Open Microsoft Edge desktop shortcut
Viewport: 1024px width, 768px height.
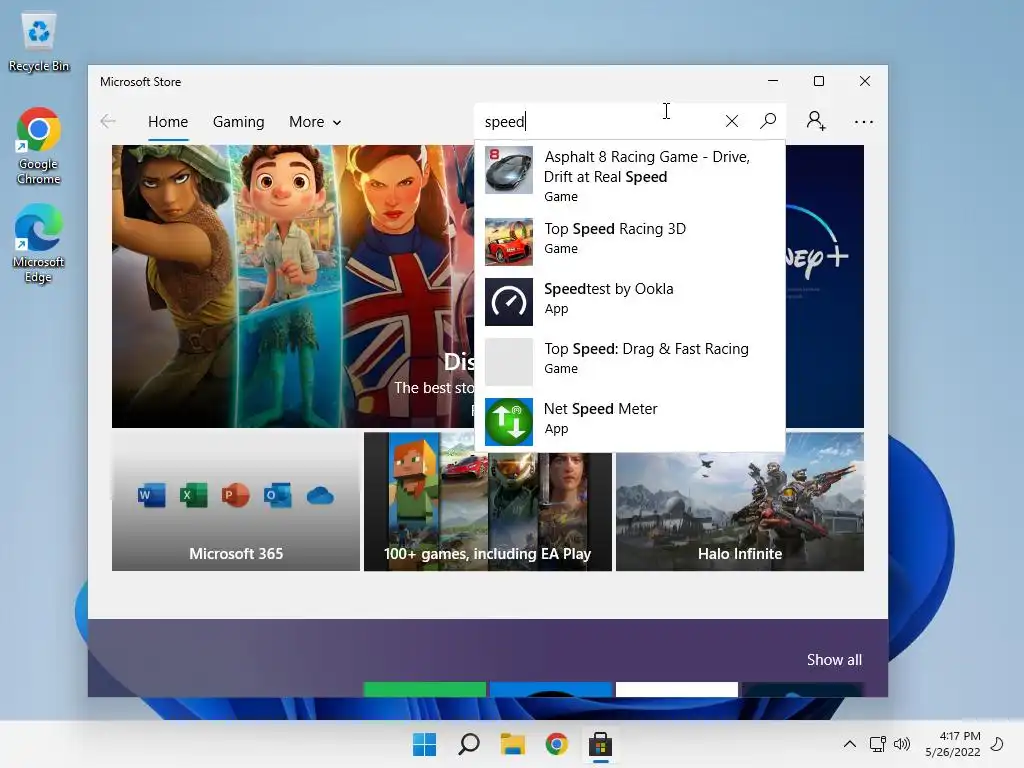[x=39, y=244]
